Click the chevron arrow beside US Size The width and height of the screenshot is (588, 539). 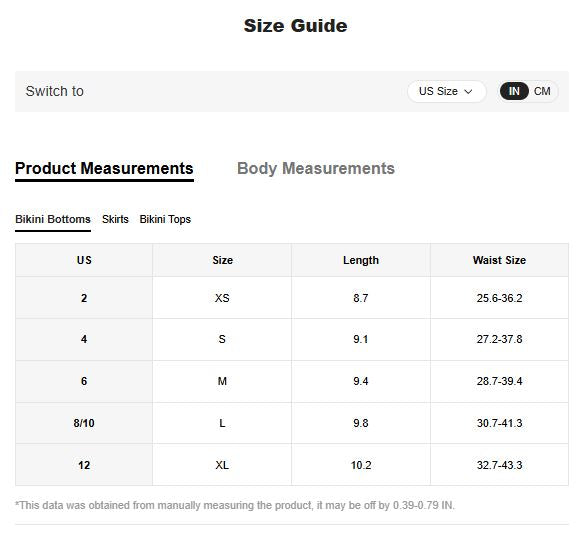468,92
